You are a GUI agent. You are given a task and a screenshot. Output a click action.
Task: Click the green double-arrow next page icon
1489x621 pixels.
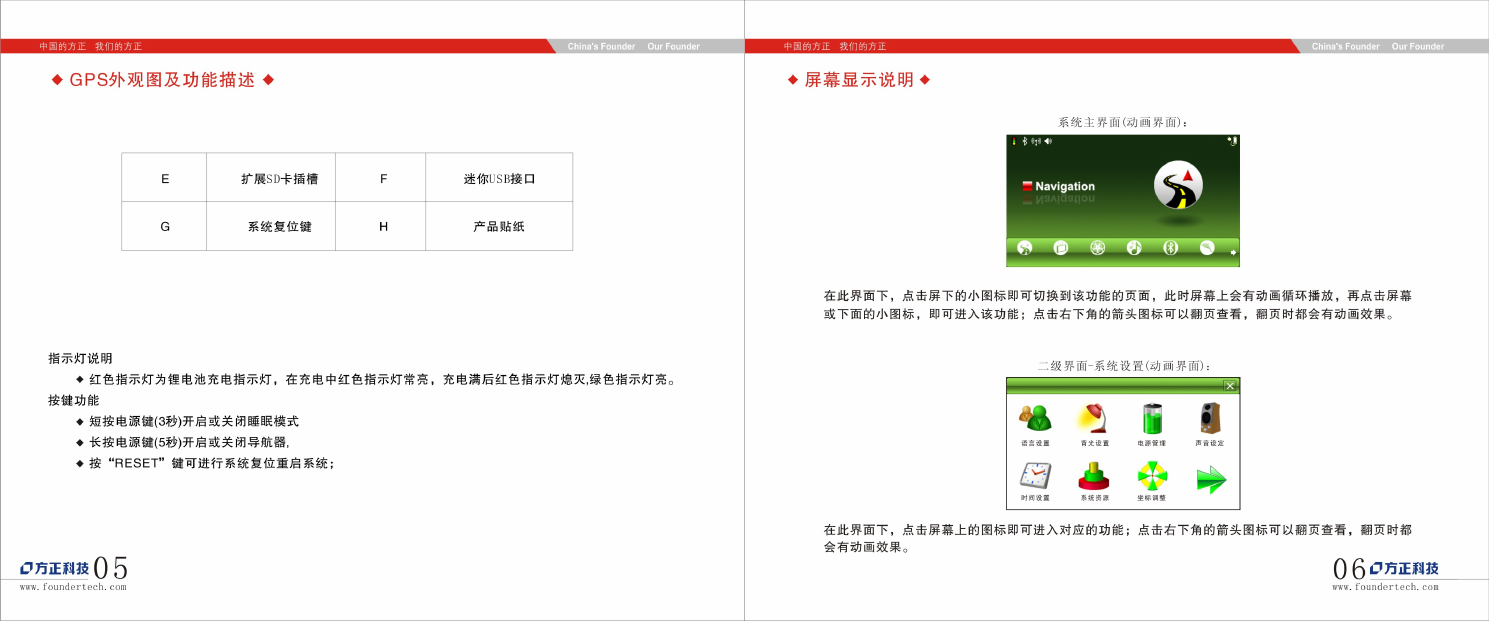click(x=1211, y=479)
